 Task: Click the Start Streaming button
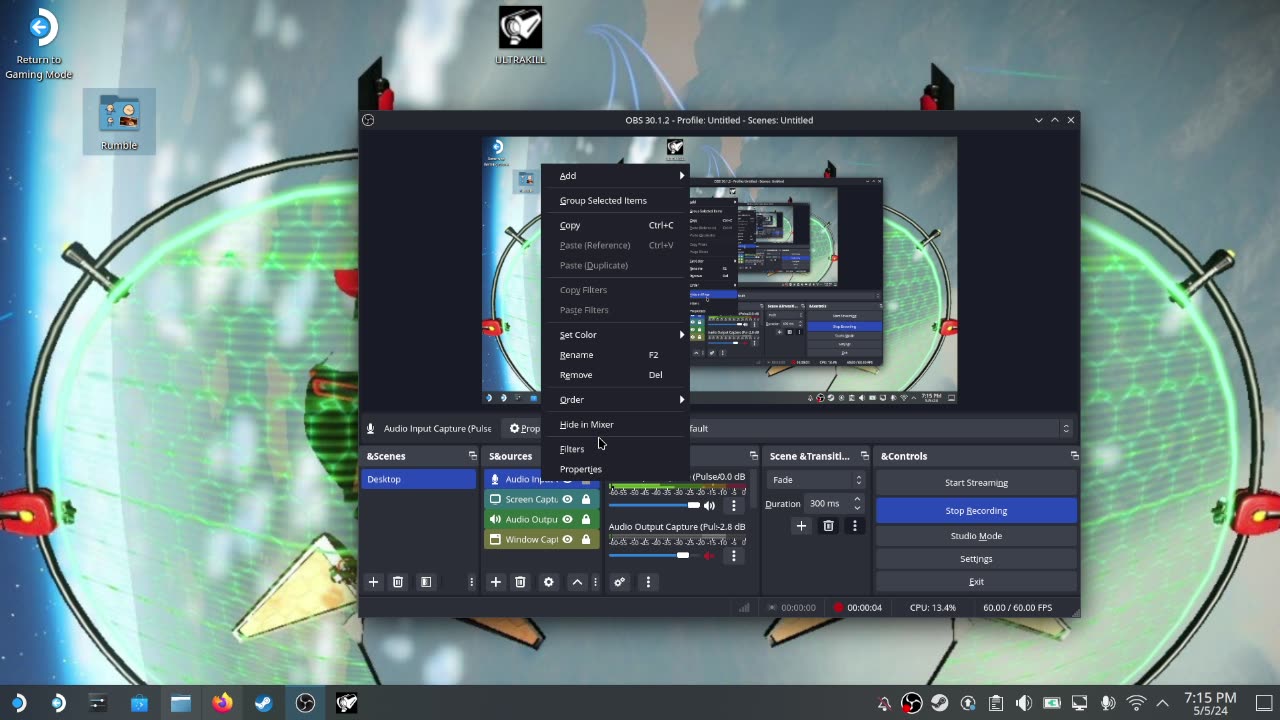(x=976, y=483)
